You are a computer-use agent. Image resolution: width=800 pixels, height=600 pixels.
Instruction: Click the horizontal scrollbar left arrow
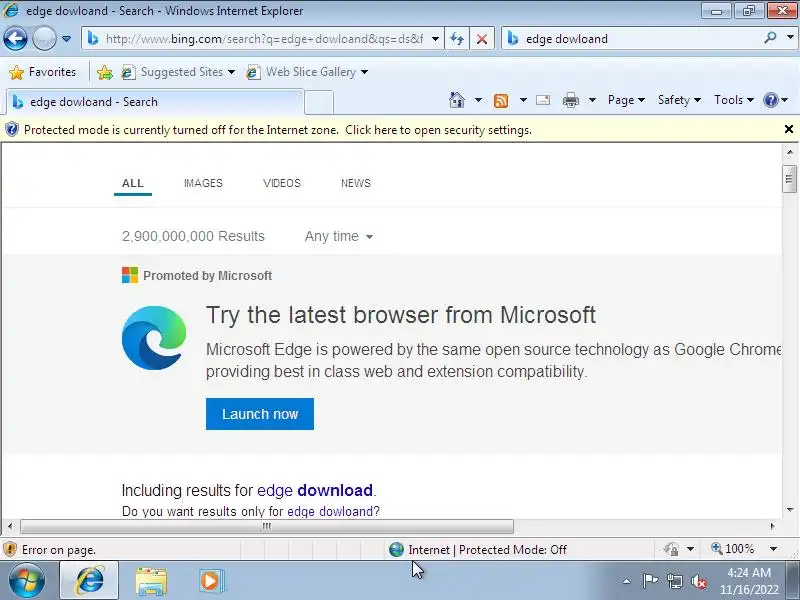click(10, 526)
